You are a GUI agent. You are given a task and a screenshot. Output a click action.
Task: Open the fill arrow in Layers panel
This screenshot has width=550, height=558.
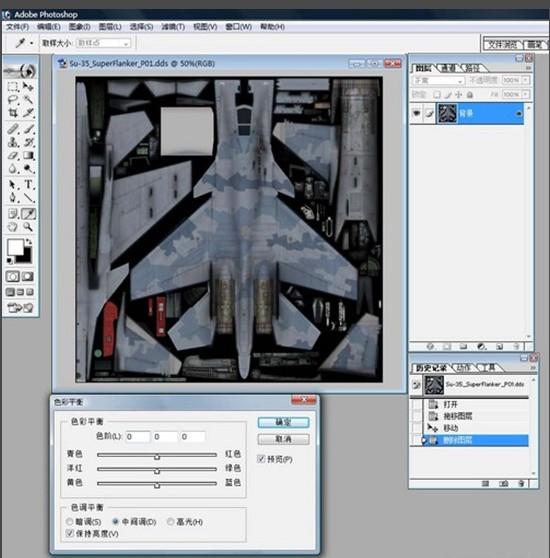pyautogui.click(x=526, y=95)
